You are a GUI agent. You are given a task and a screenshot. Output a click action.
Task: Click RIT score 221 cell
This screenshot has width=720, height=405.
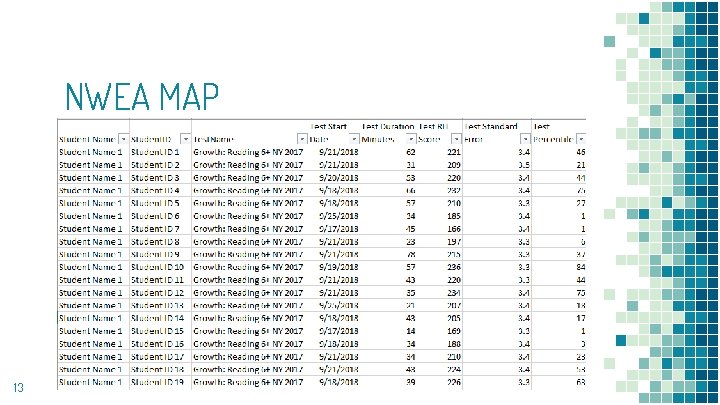point(454,152)
